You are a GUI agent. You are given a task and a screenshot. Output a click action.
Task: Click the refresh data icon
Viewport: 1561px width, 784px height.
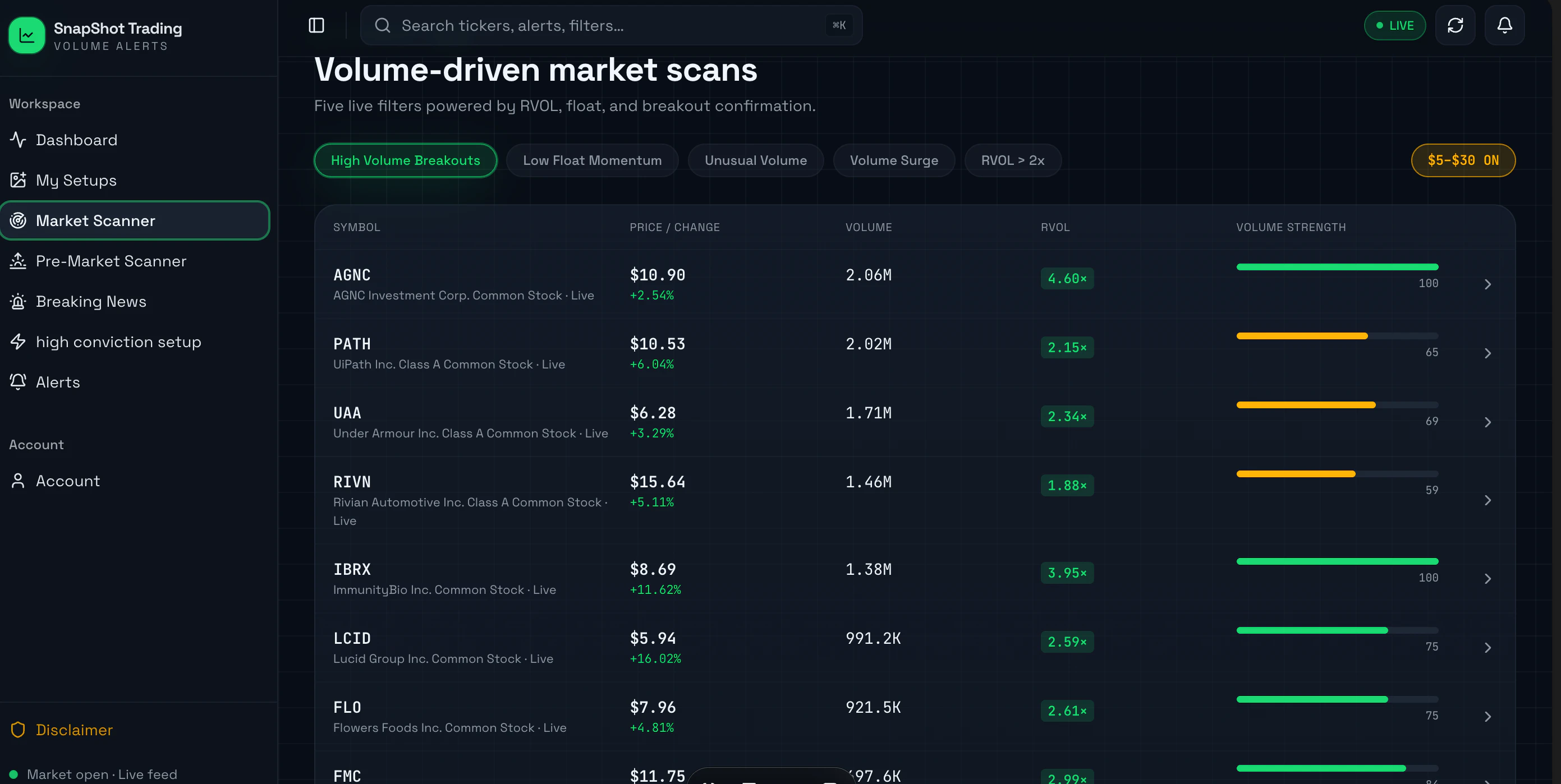coord(1455,25)
